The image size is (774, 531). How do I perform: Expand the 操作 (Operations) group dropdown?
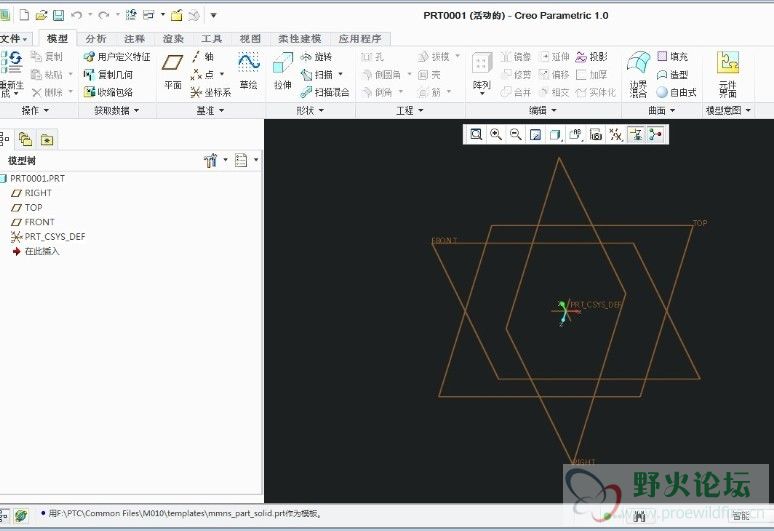pyautogui.click(x=35, y=111)
